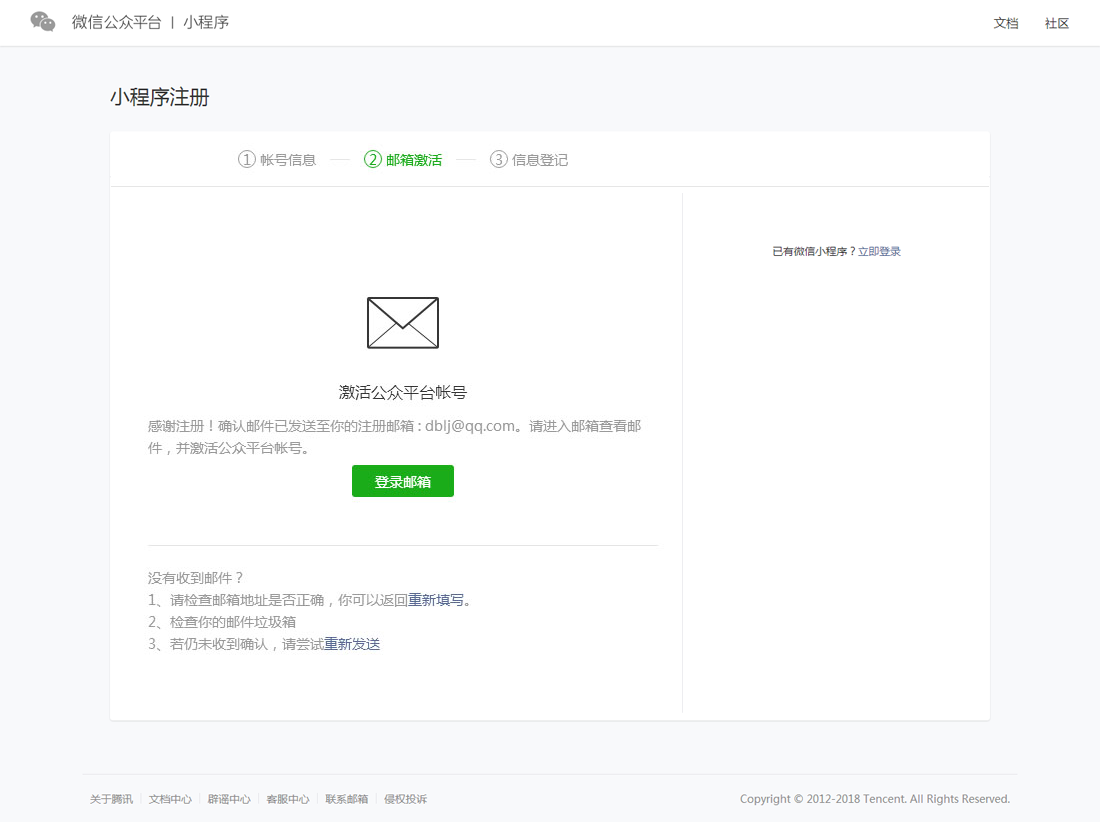Click the envelope mail icon
The height and width of the screenshot is (822, 1100).
point(403,323)
